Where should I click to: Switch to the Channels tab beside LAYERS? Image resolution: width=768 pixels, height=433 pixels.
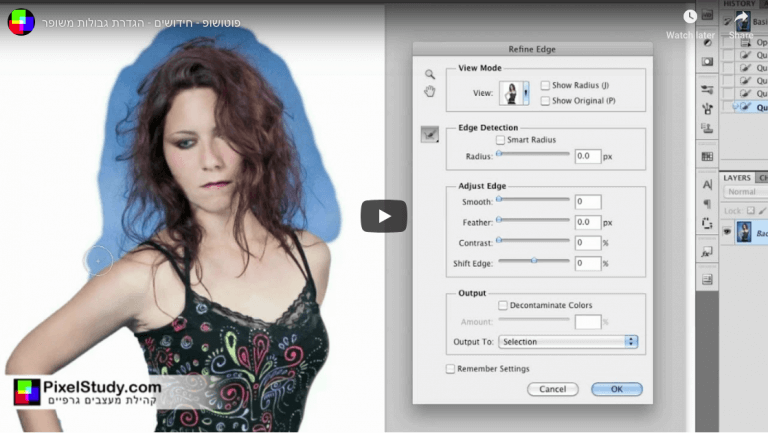(x=762, y=178)
